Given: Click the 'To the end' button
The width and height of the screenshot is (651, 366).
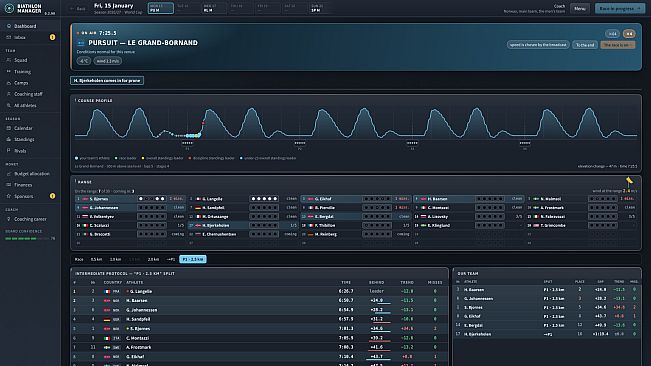Looking at the screenshot, I should click(x=585, y=44).
